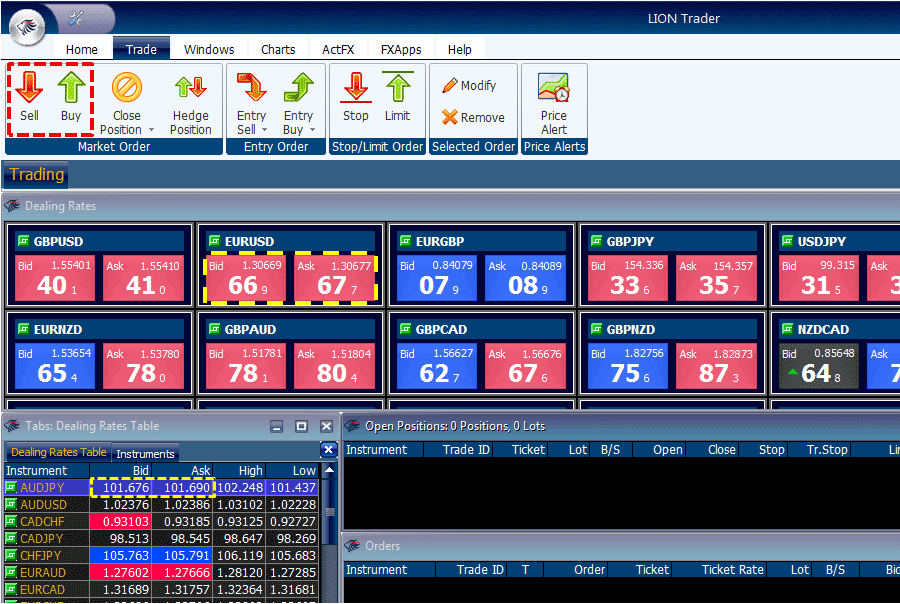Open the Price Alert tool
This screenshot has height=604, width=900.
click(554, 103)
